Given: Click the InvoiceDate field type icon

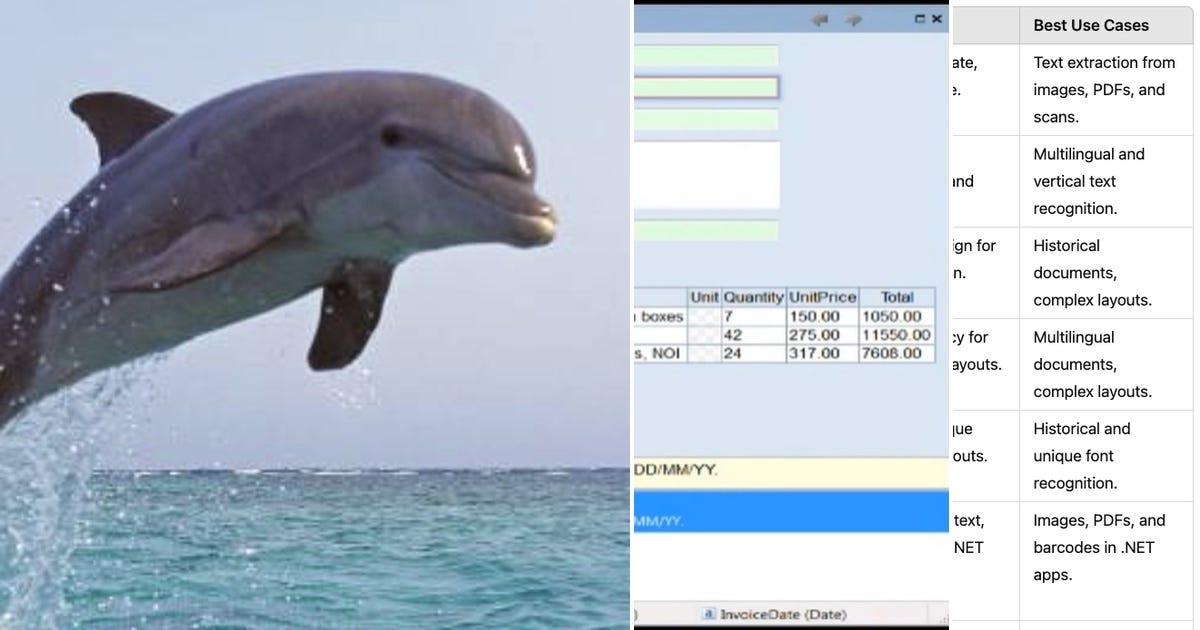Looking at the screenshot, I should coord(710,613).
